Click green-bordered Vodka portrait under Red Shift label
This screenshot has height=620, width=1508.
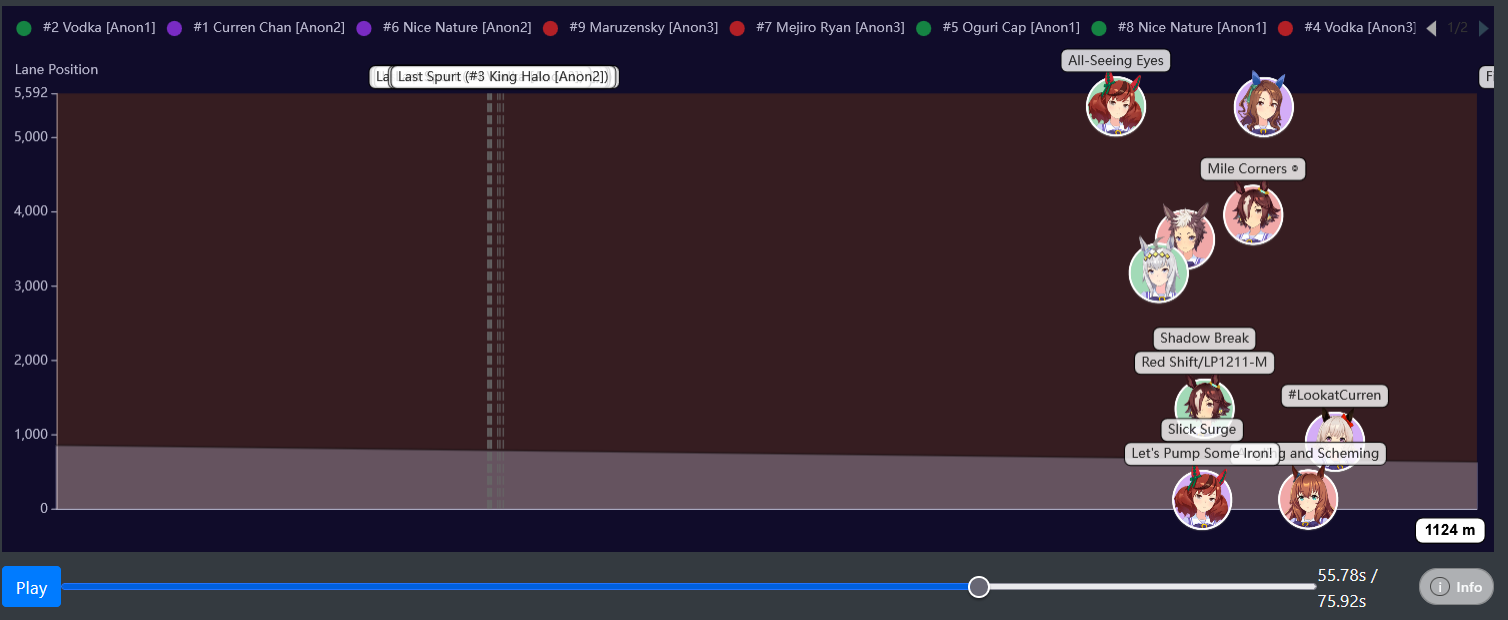pos(1204,406)
